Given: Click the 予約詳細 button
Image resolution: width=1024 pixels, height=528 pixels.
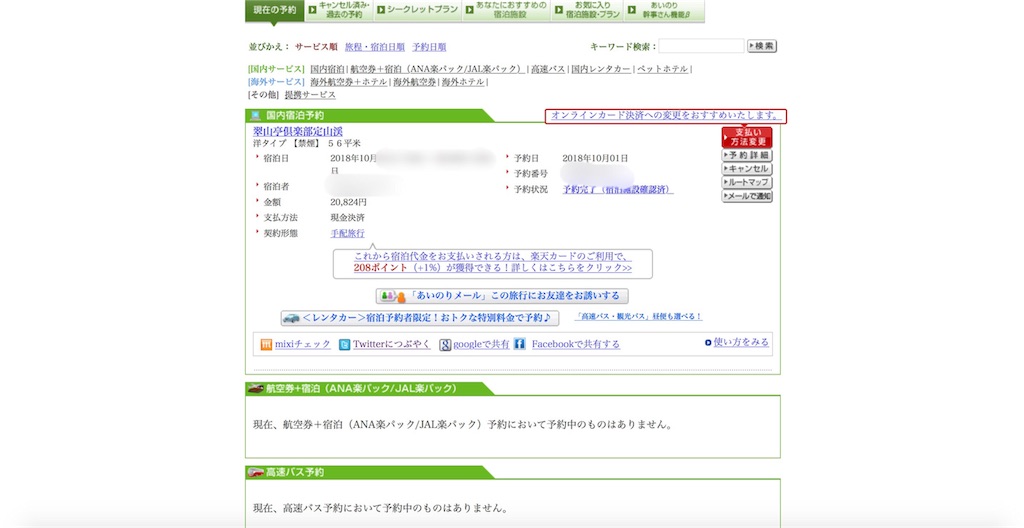Looking at the screenshot, I should click(747, 156).
